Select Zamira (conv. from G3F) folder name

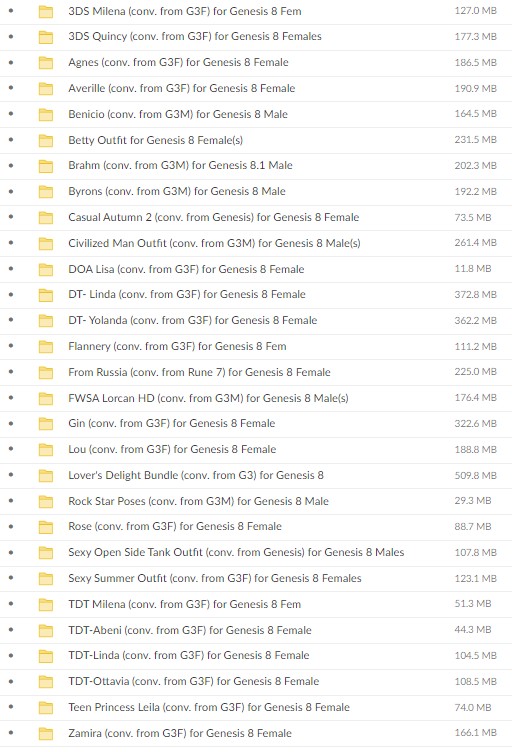pyautogui.click(x=180, y=733)
